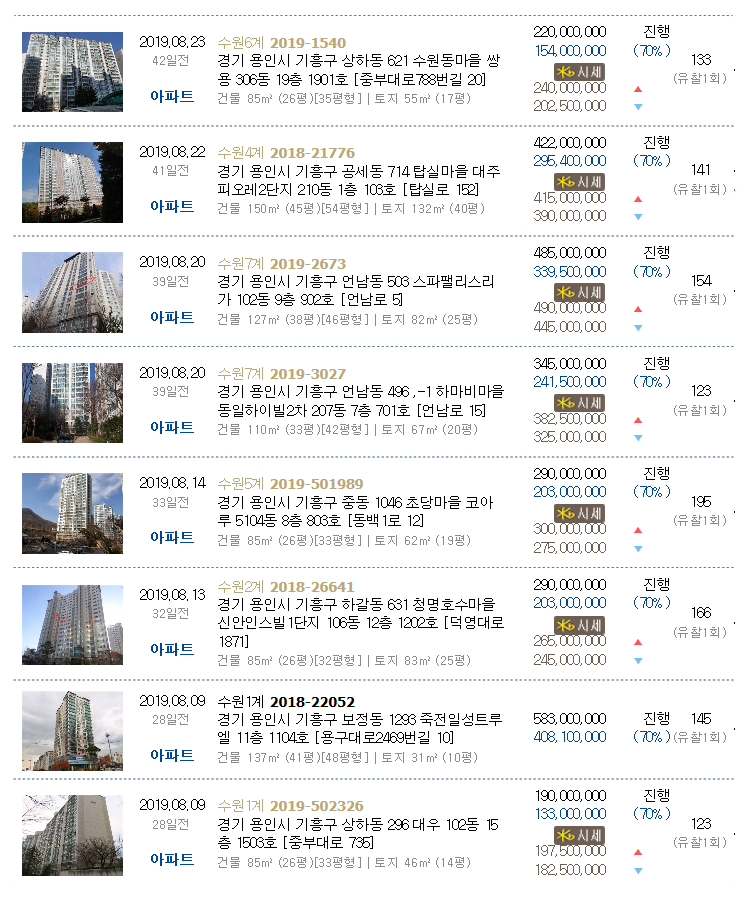Click minimum bid price 408,100,000
This screenshot has width=747, height=901.
click(x=569, y=737)
